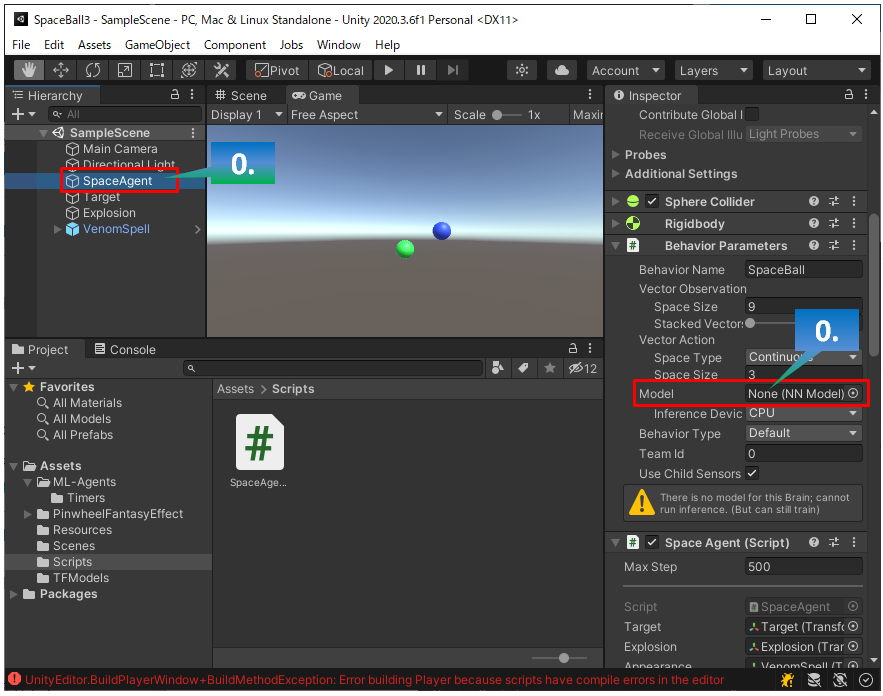The image size is (883, 696).
Task: Open Layers dropdown
Action: [x=713, y=70]
